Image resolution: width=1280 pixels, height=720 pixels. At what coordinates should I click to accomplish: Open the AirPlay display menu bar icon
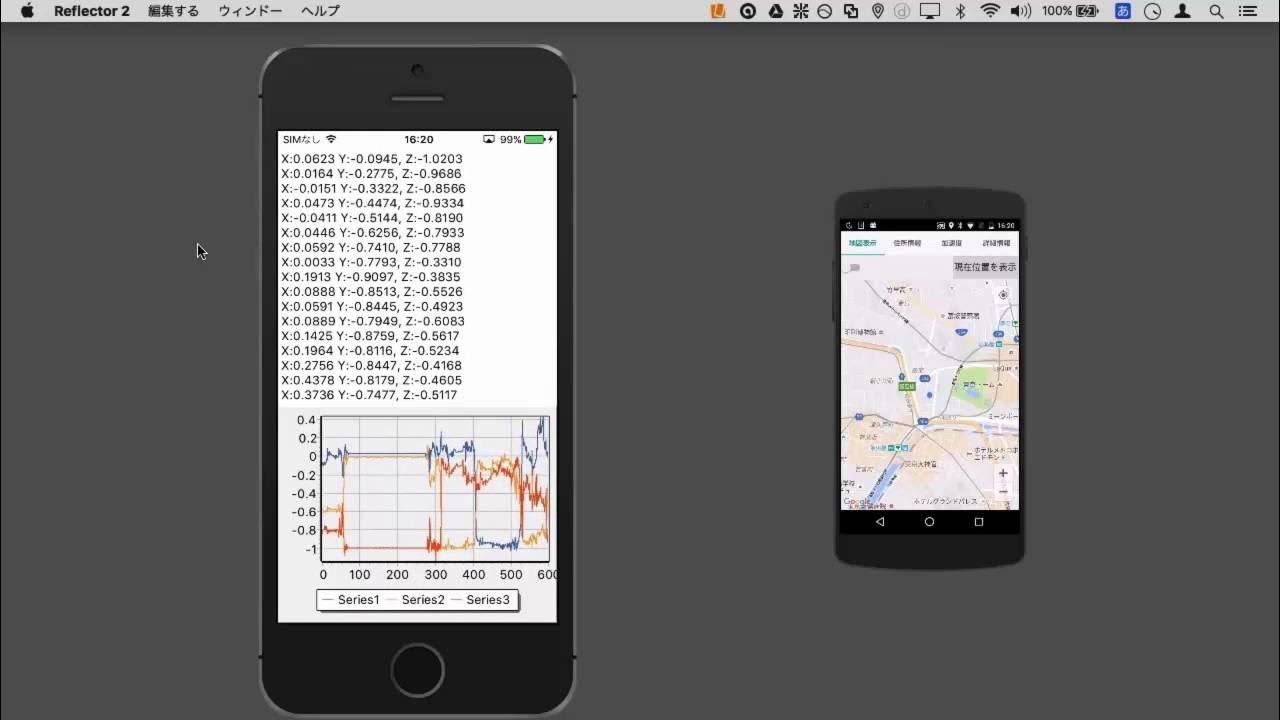tap(931, 11)
